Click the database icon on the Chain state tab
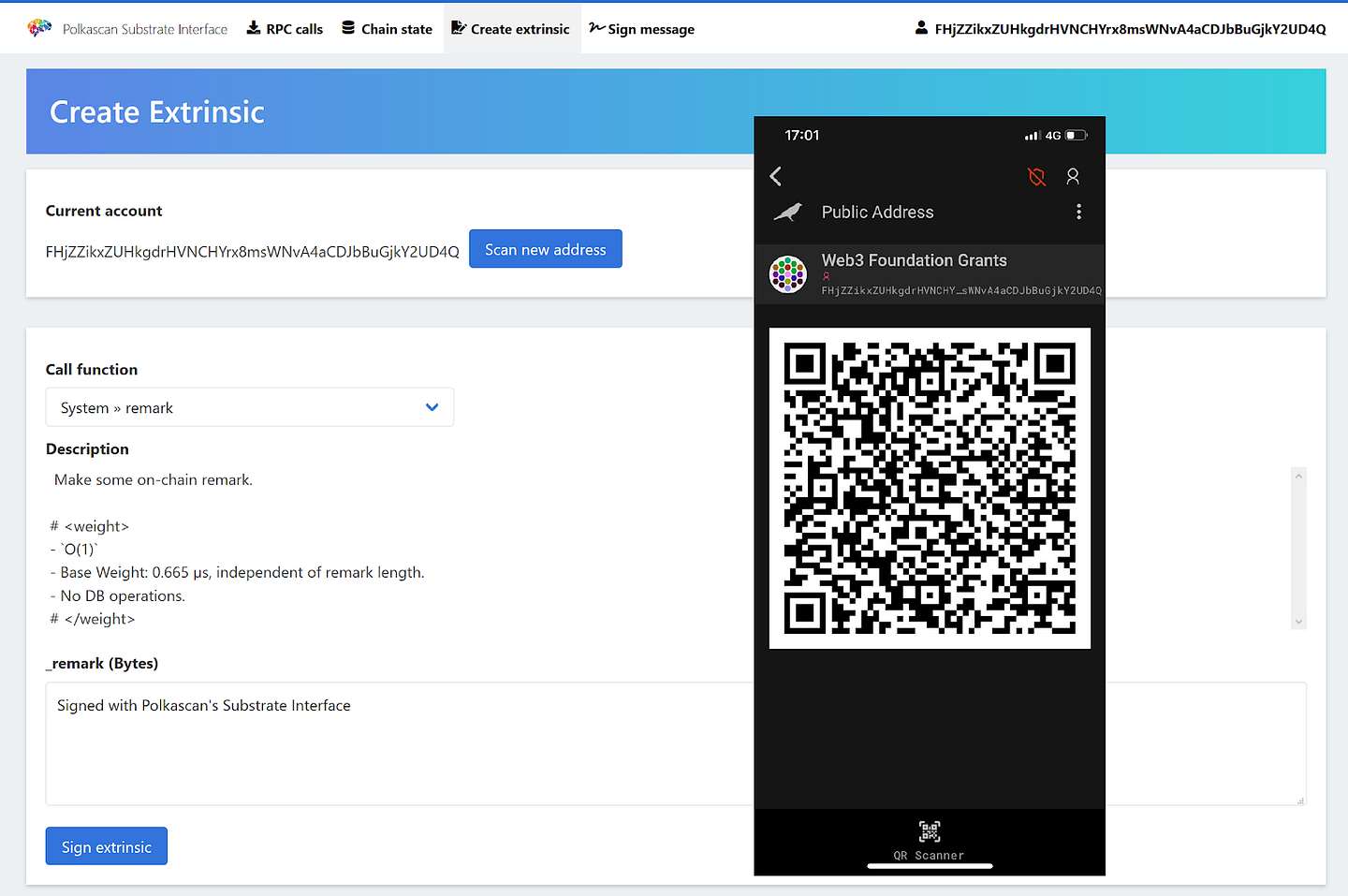Image resolution: width=1348 pixels, height=896 pixels. click(x=348, y=28)
